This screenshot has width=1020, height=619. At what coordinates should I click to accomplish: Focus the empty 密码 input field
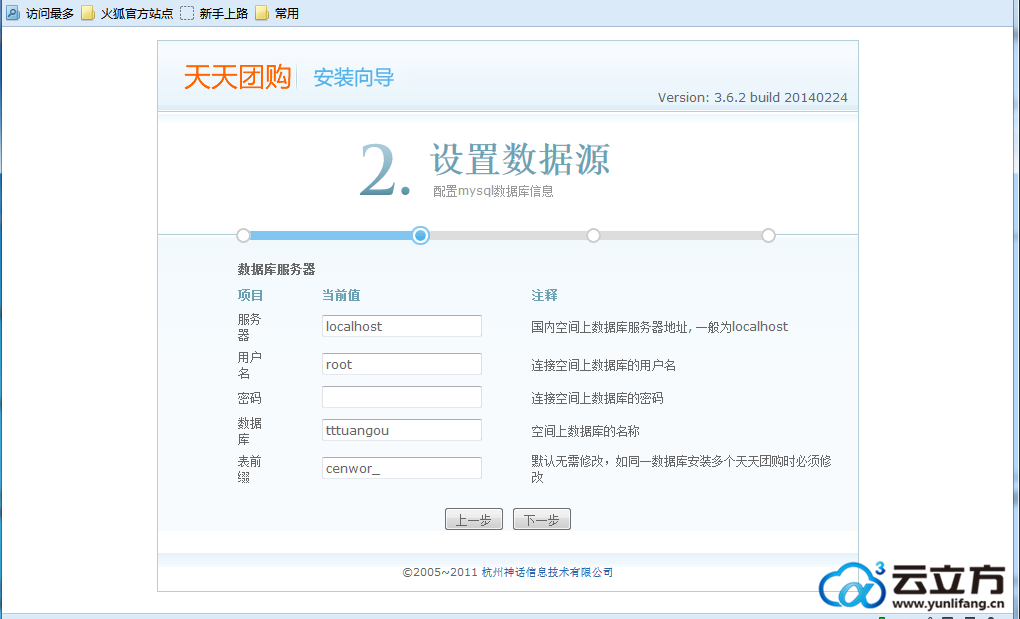point(401,397)
